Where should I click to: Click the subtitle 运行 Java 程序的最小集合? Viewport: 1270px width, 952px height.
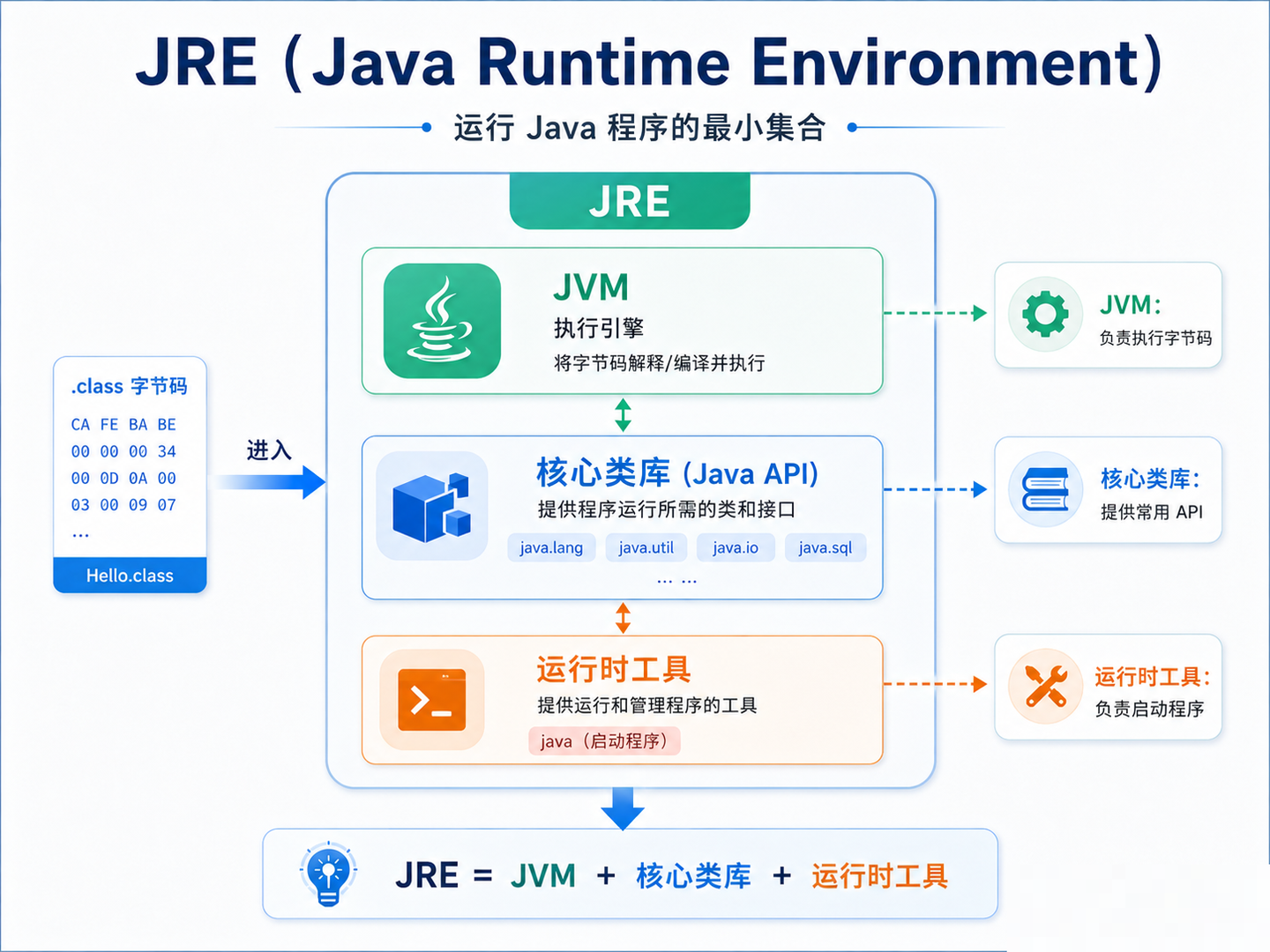pyautogui.click(x=639, y=128)
